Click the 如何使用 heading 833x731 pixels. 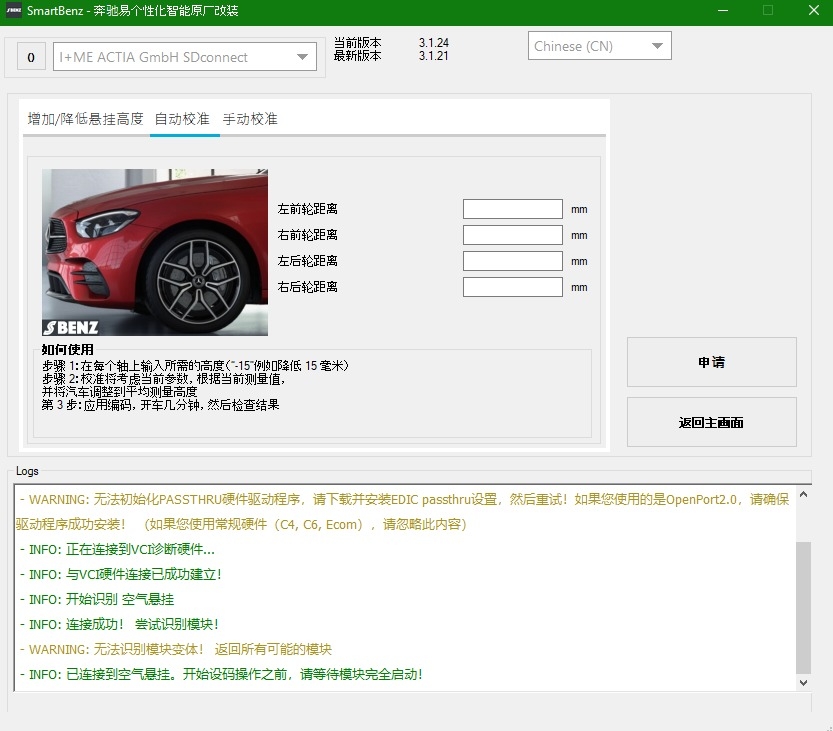click(x=67, y=350)
